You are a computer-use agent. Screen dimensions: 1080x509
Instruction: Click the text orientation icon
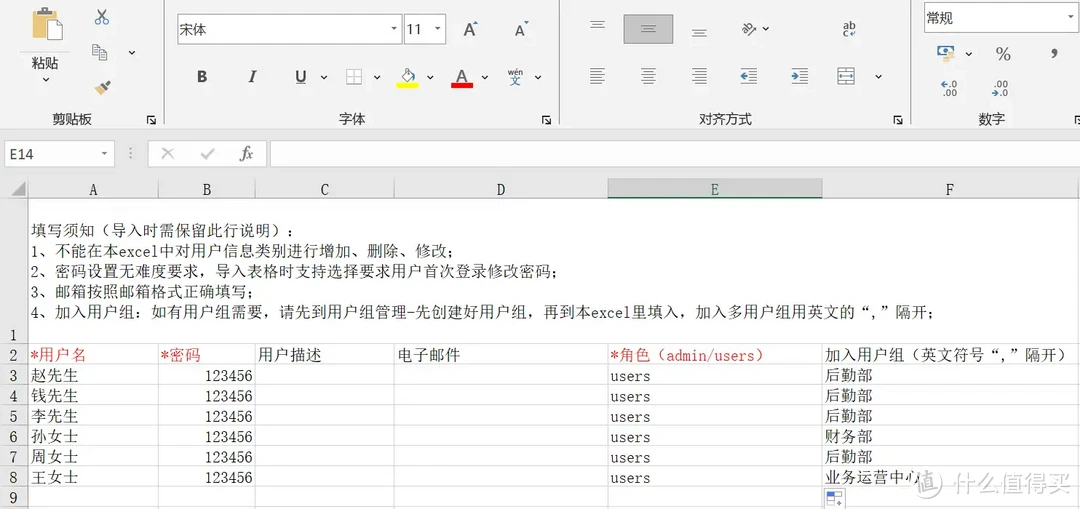(749, 29)
